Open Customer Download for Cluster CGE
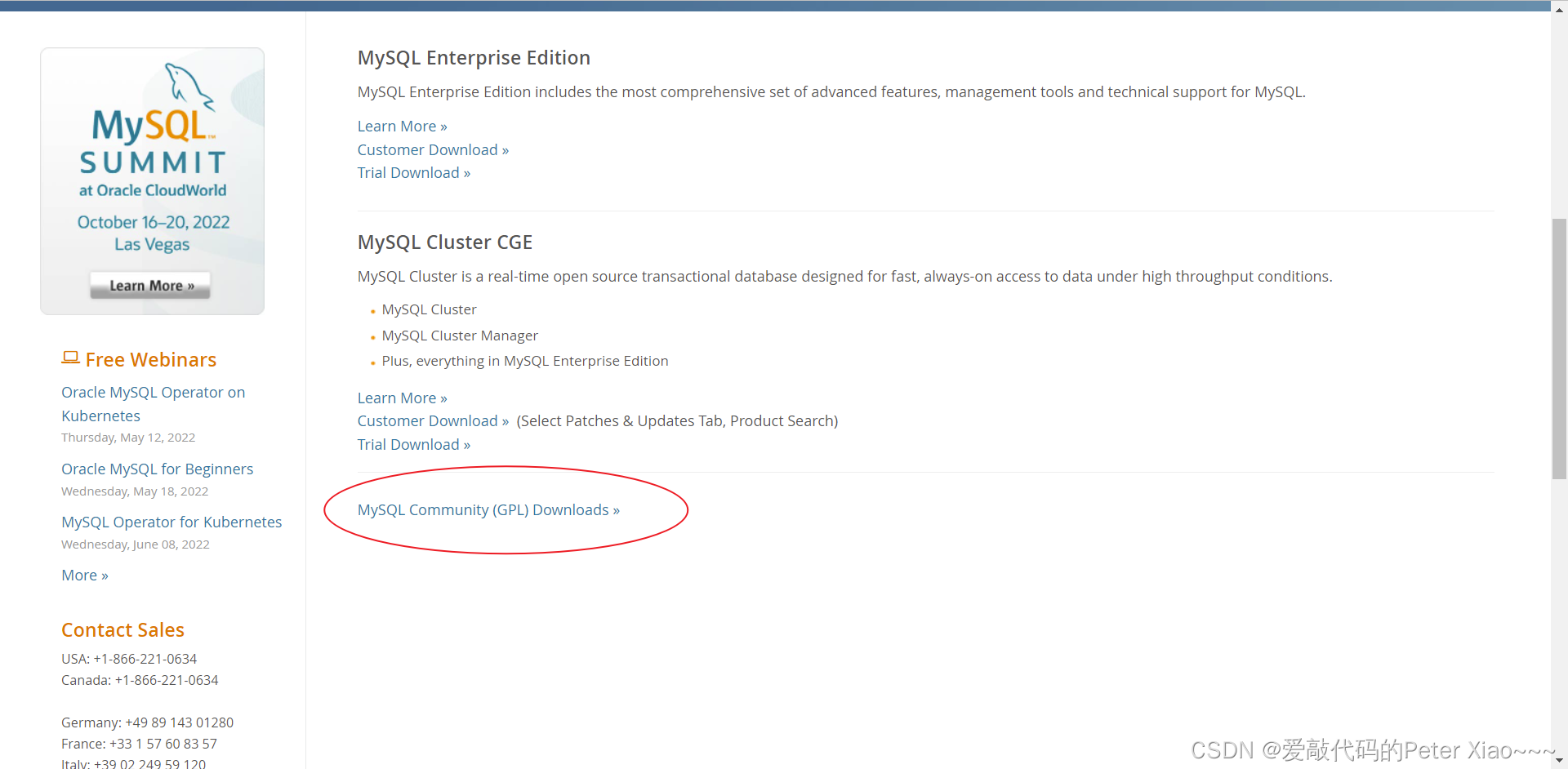The width and height of the screenshot is (1568, 769). [433, 420]
